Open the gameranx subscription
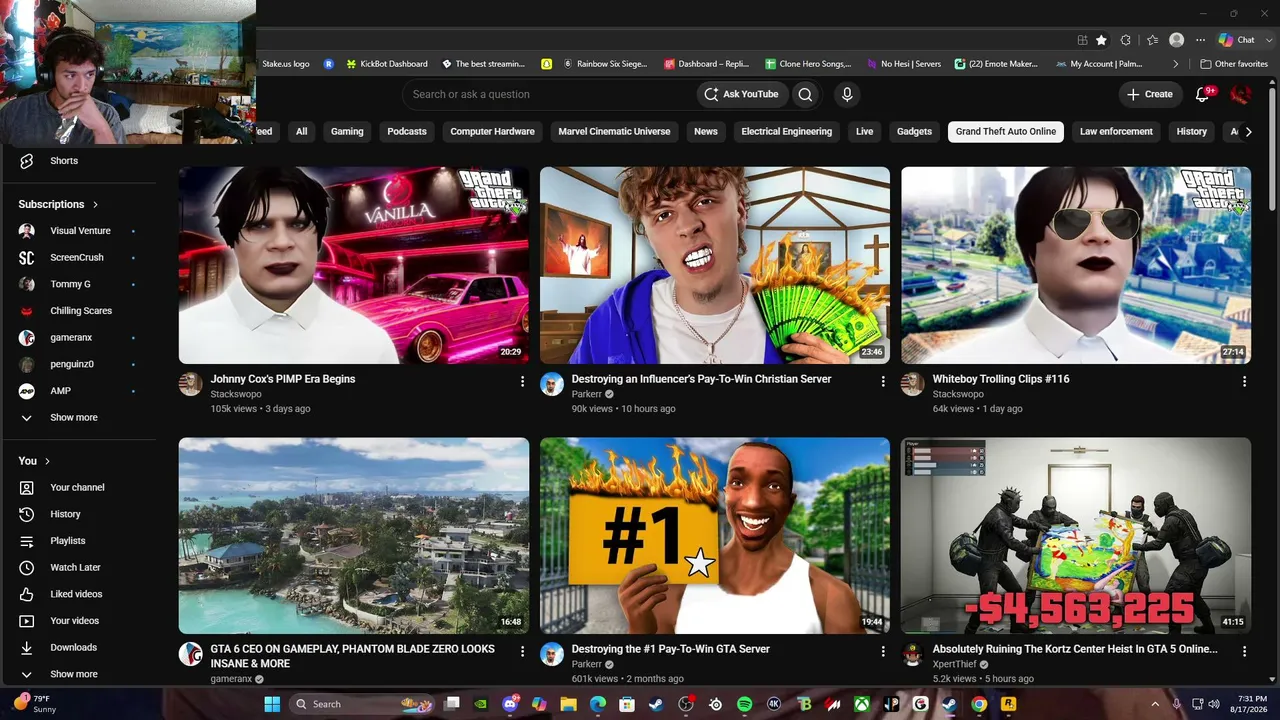Image resolution: width=1280 pixels, height=720 pixels. point(71,338)
